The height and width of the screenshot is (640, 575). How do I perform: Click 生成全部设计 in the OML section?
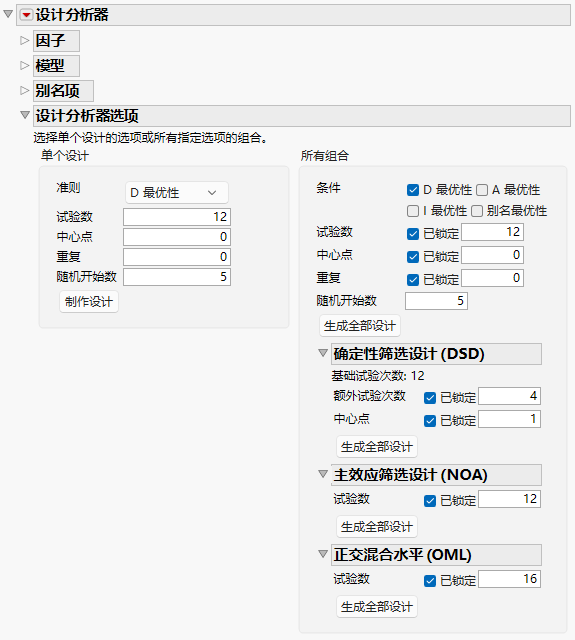pyautogui.click(x=377, y=607)
